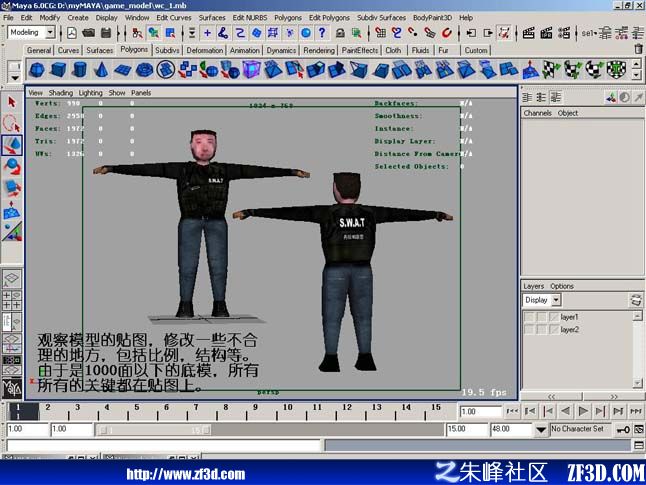Click the command line input field

pyautogui.click(x=164, y=445)
